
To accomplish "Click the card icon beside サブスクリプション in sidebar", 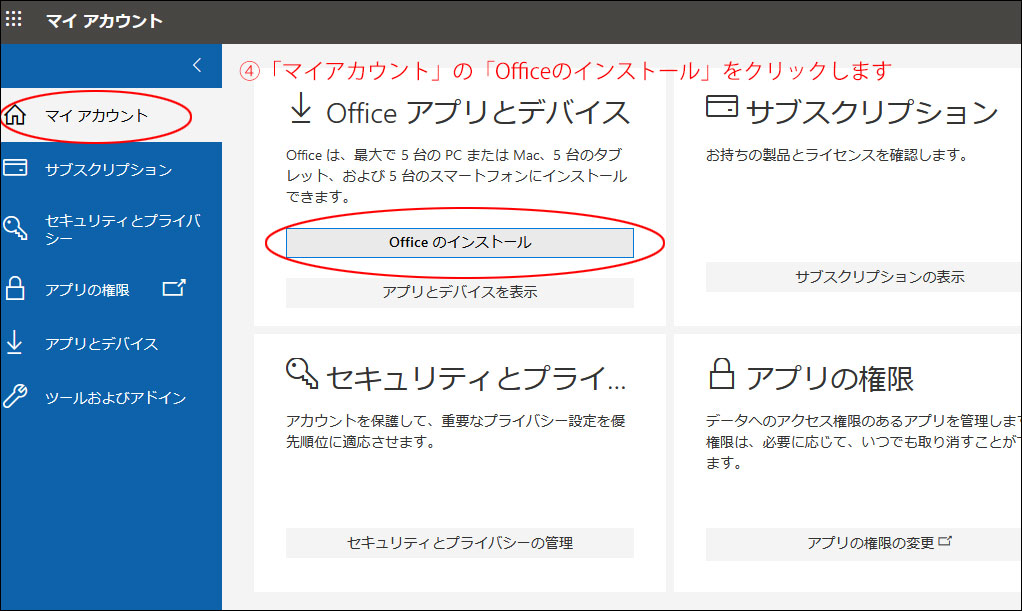I will [15, 168].
